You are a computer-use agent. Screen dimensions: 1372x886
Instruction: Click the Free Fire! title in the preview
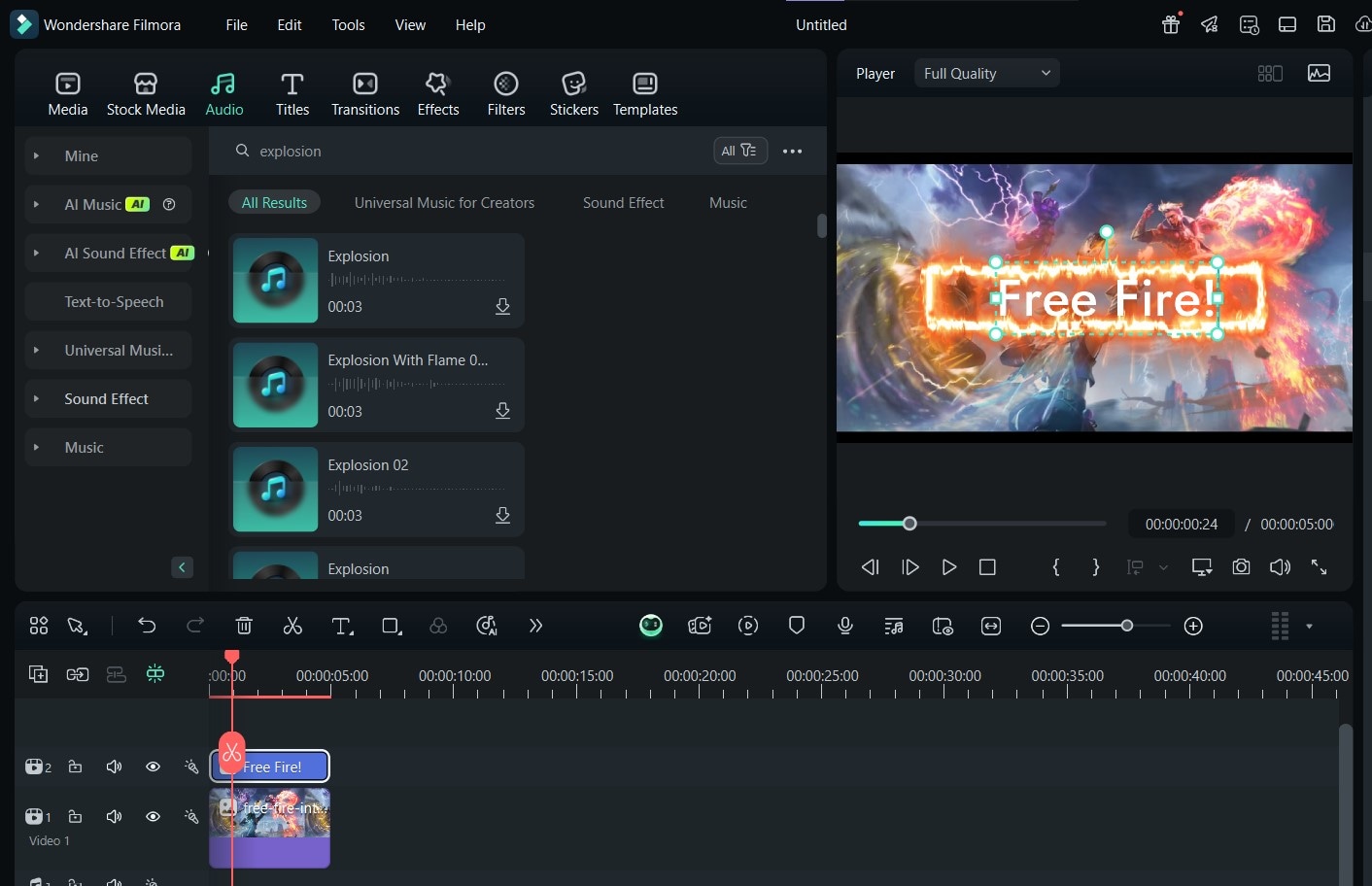[1107, 298]
